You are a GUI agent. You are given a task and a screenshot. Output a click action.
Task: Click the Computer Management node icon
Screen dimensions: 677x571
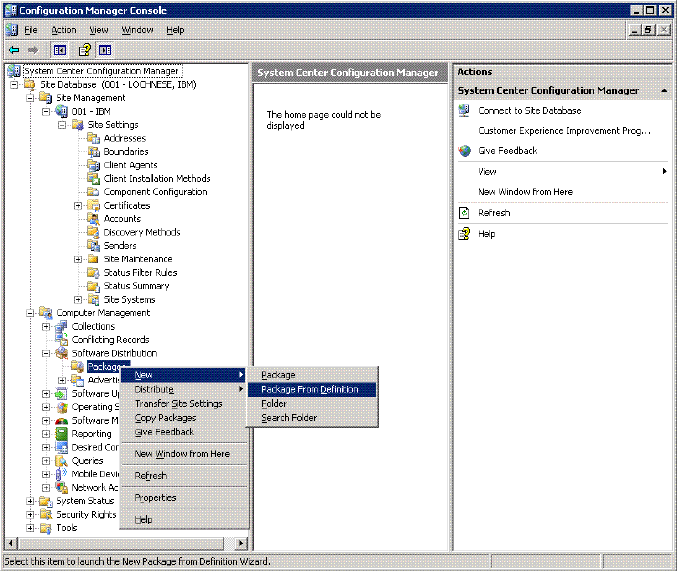click(x=45, y=313)
